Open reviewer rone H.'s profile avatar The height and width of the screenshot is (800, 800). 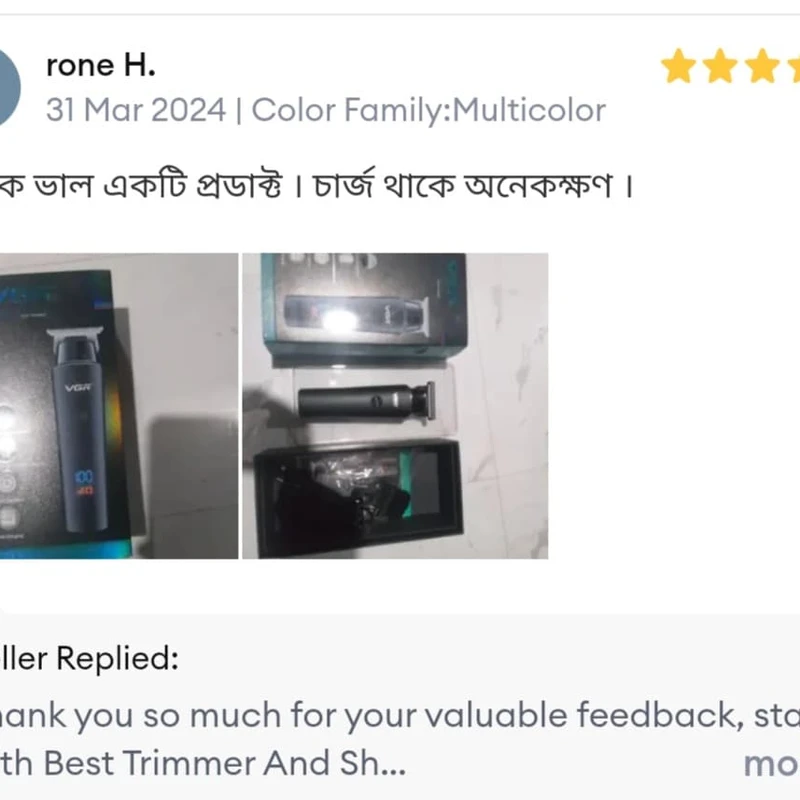(x=8, y=87)
